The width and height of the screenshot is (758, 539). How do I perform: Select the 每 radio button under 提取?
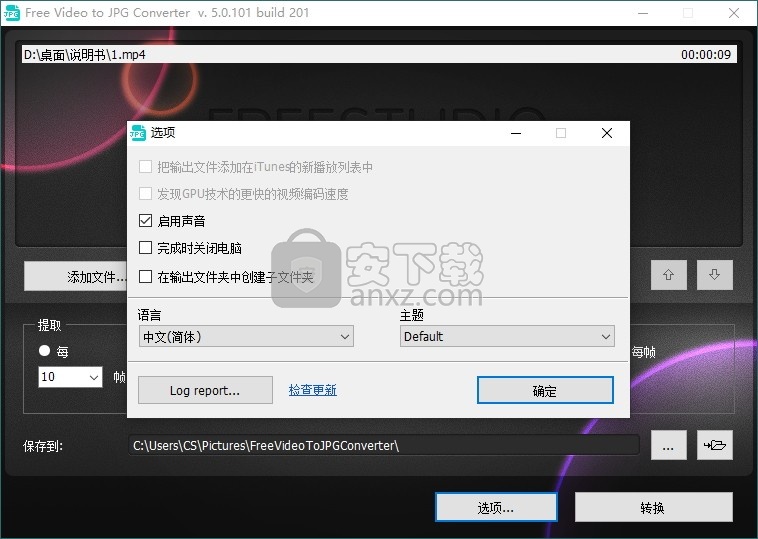(x=44, y=351)
